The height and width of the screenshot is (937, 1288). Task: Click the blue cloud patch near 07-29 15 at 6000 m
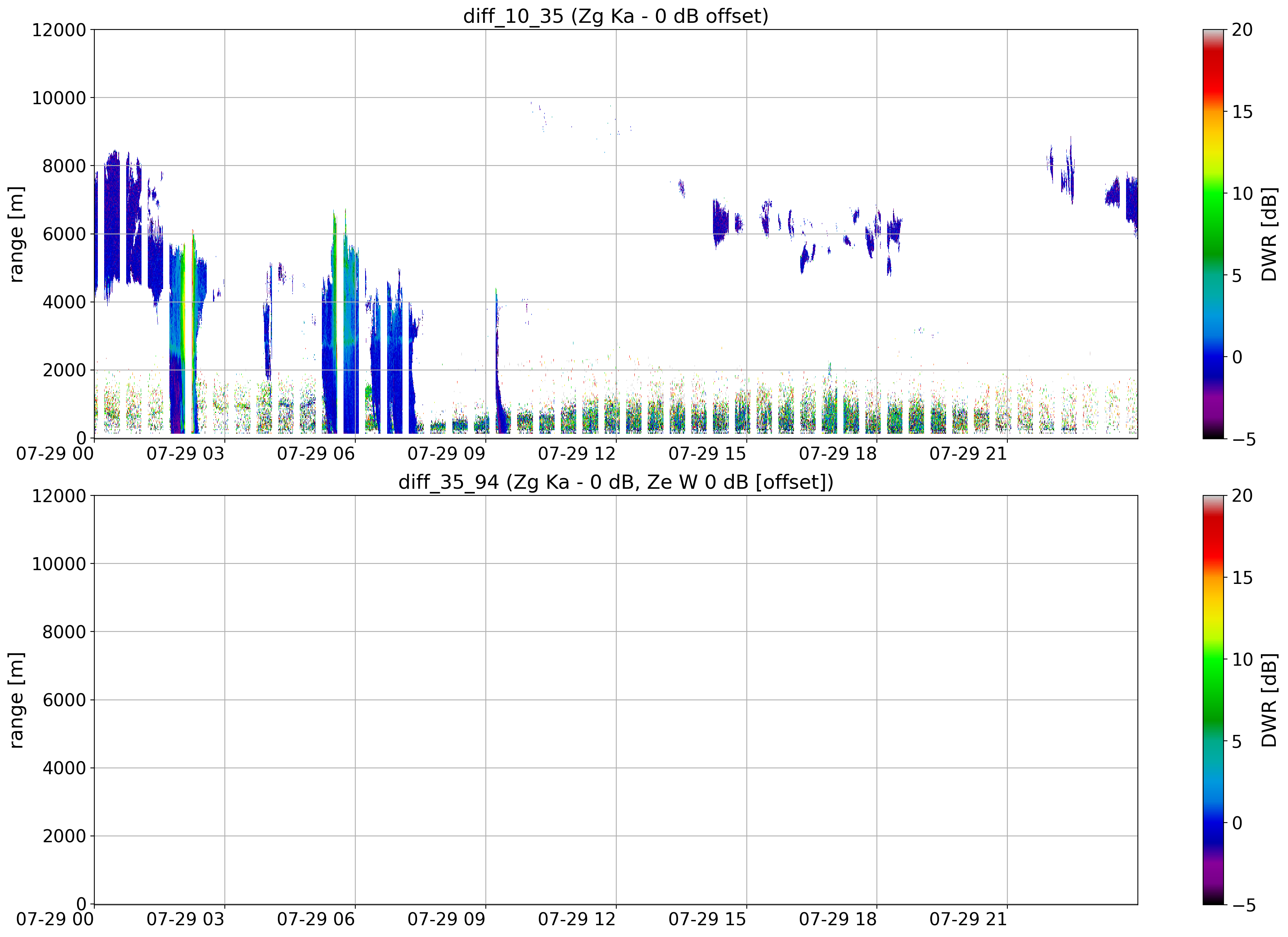720,223
